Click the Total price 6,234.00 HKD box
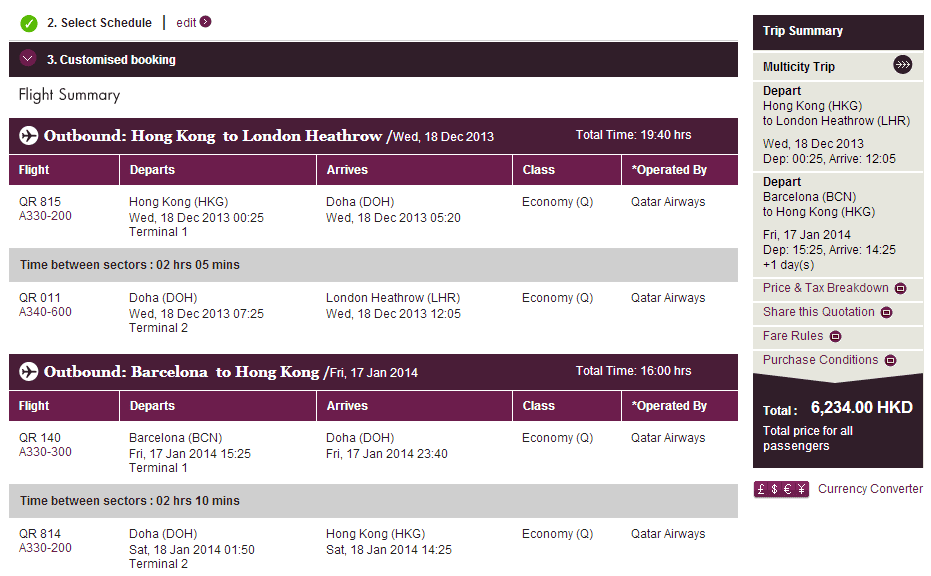 838,420
